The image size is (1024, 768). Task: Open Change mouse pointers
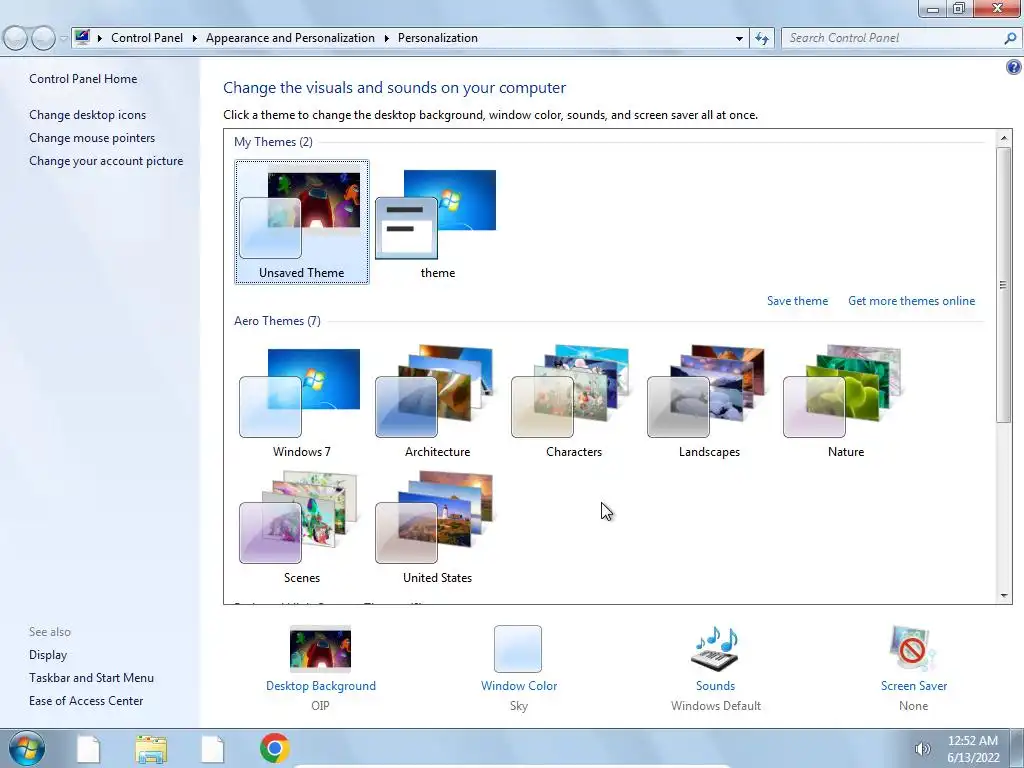92,138
